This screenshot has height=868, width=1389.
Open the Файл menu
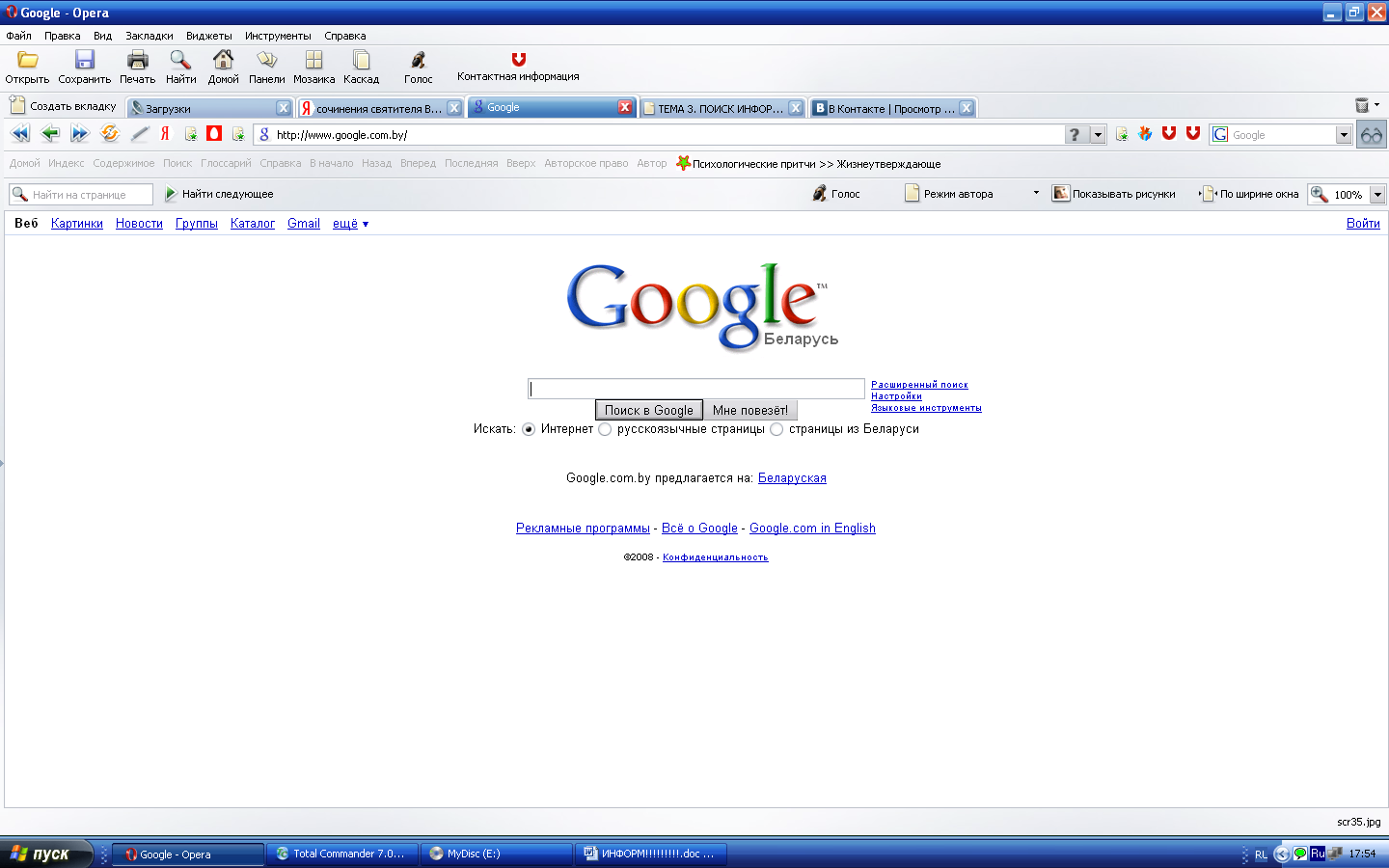tap(18, 36)
